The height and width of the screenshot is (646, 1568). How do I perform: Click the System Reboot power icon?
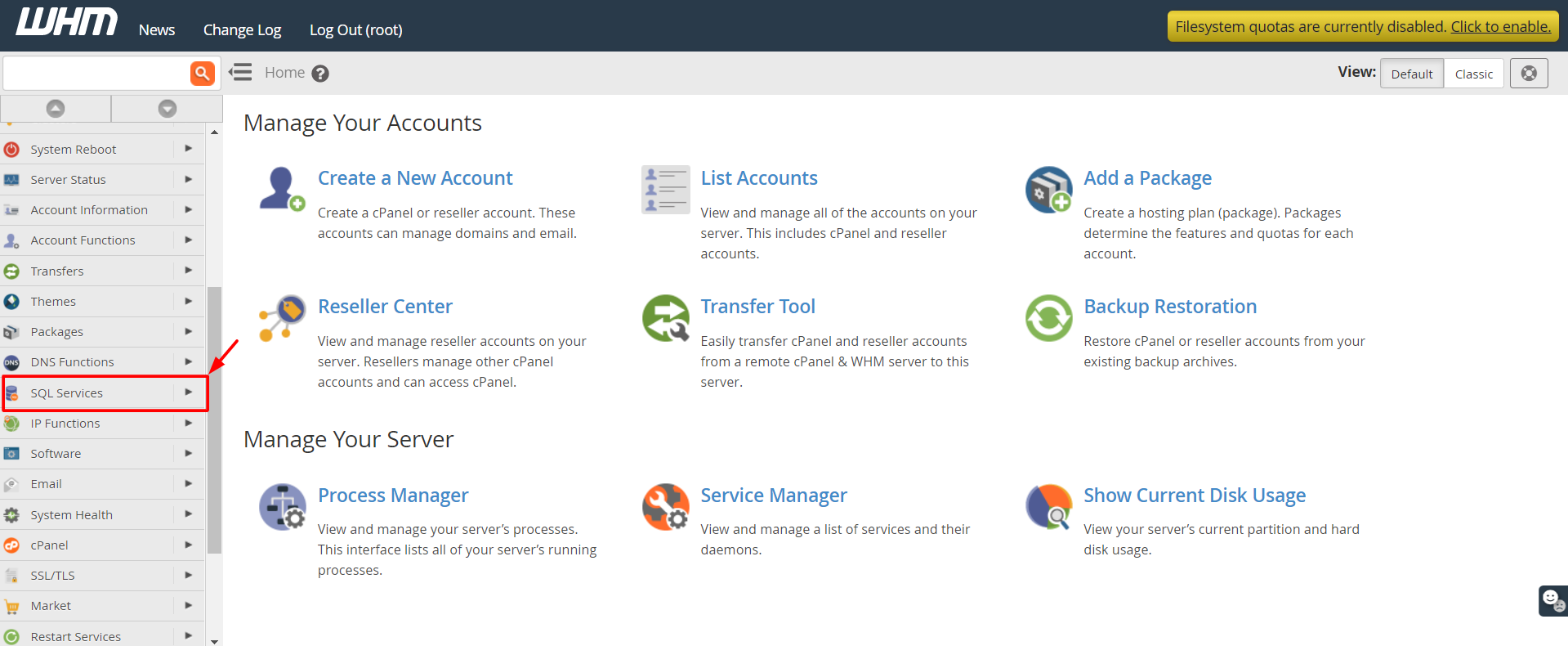[11, 150]
